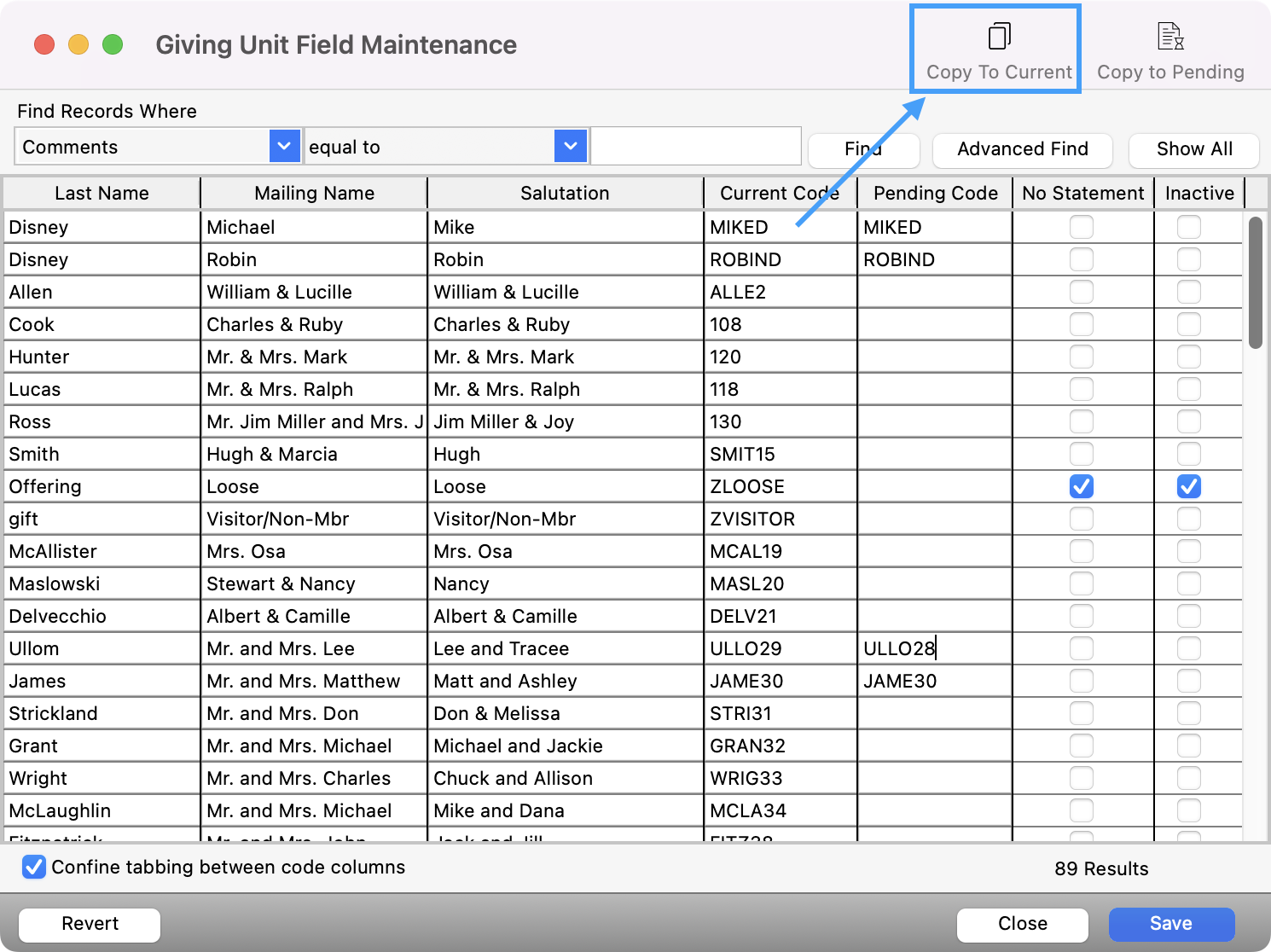Select the ULLO28 pending code cell
The width and height of the screenshot is (1271, 952).
point(933,648)
